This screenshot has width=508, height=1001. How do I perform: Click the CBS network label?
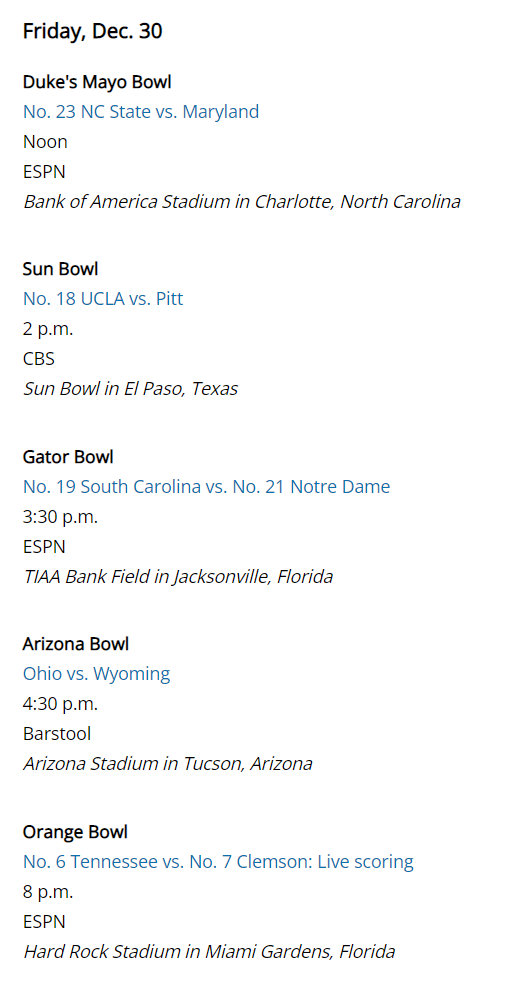(x=39, y=359)
